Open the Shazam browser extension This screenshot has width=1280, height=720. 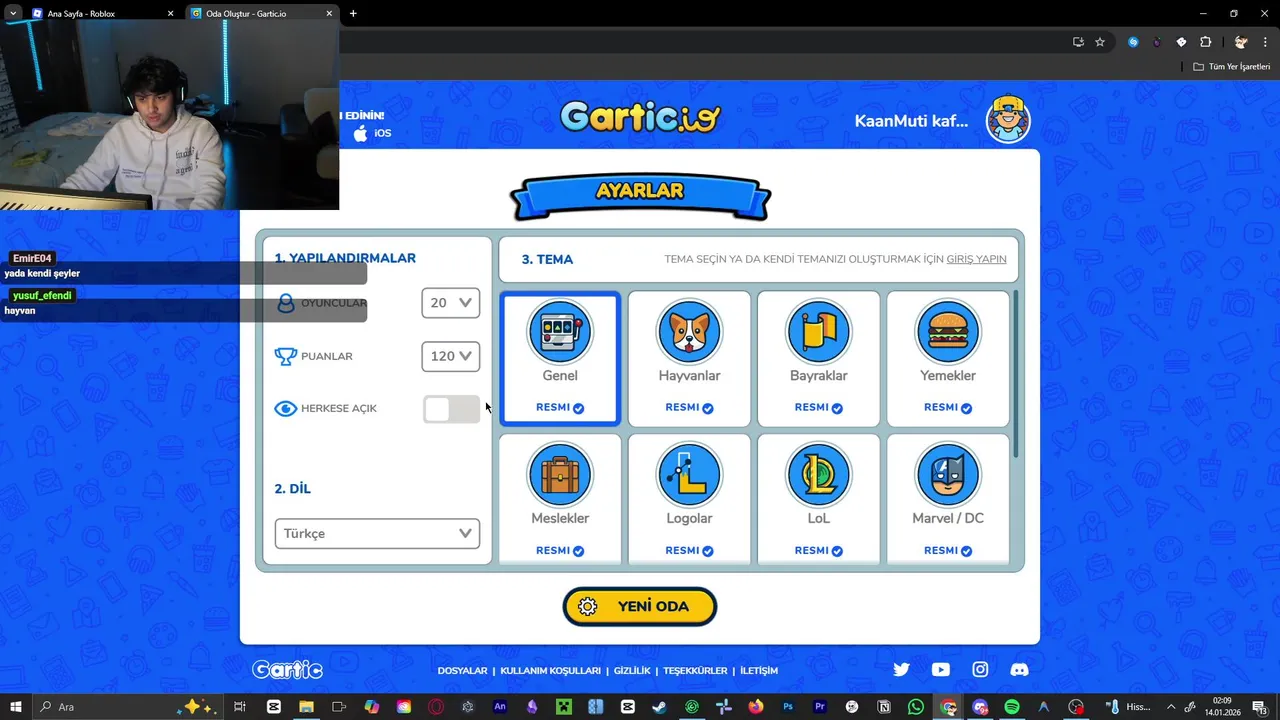pyautogui.click(x=1133, y=42)
